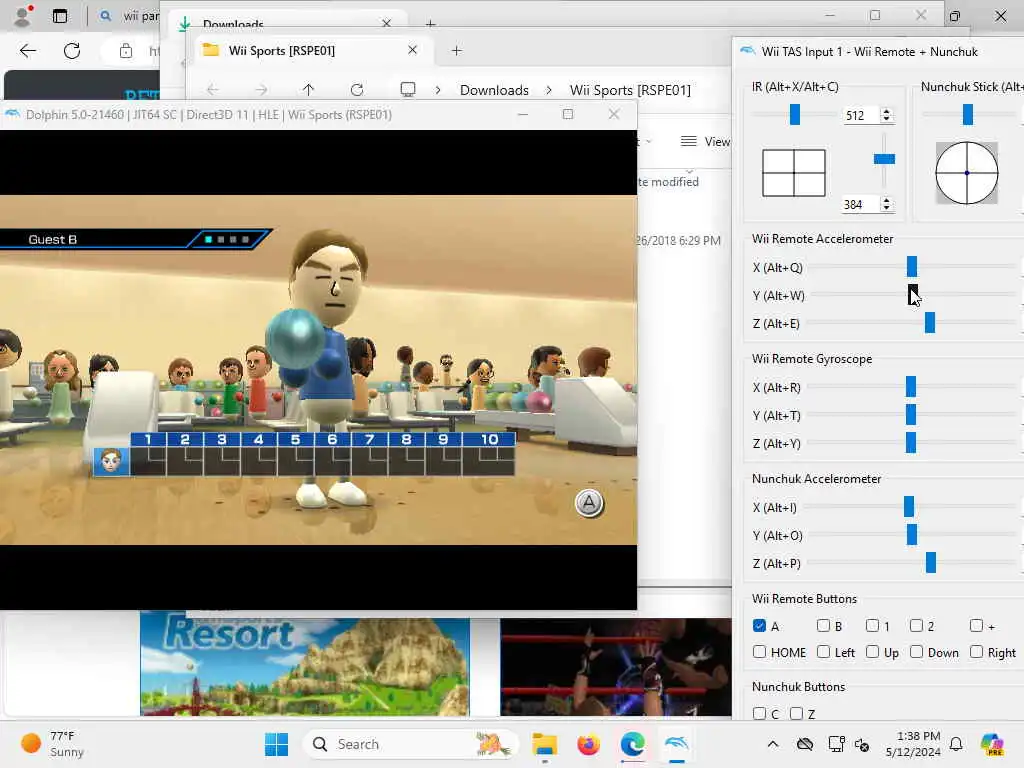
Task: Open Edge tab actions menu icon
Action: pyautogui.click(x=59, y=16)
